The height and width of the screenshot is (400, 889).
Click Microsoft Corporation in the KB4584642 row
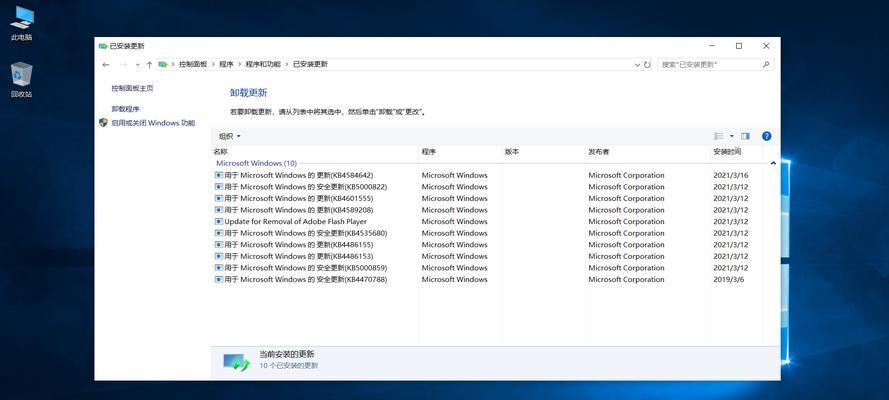pyautogui.click(x=626, y=176)
